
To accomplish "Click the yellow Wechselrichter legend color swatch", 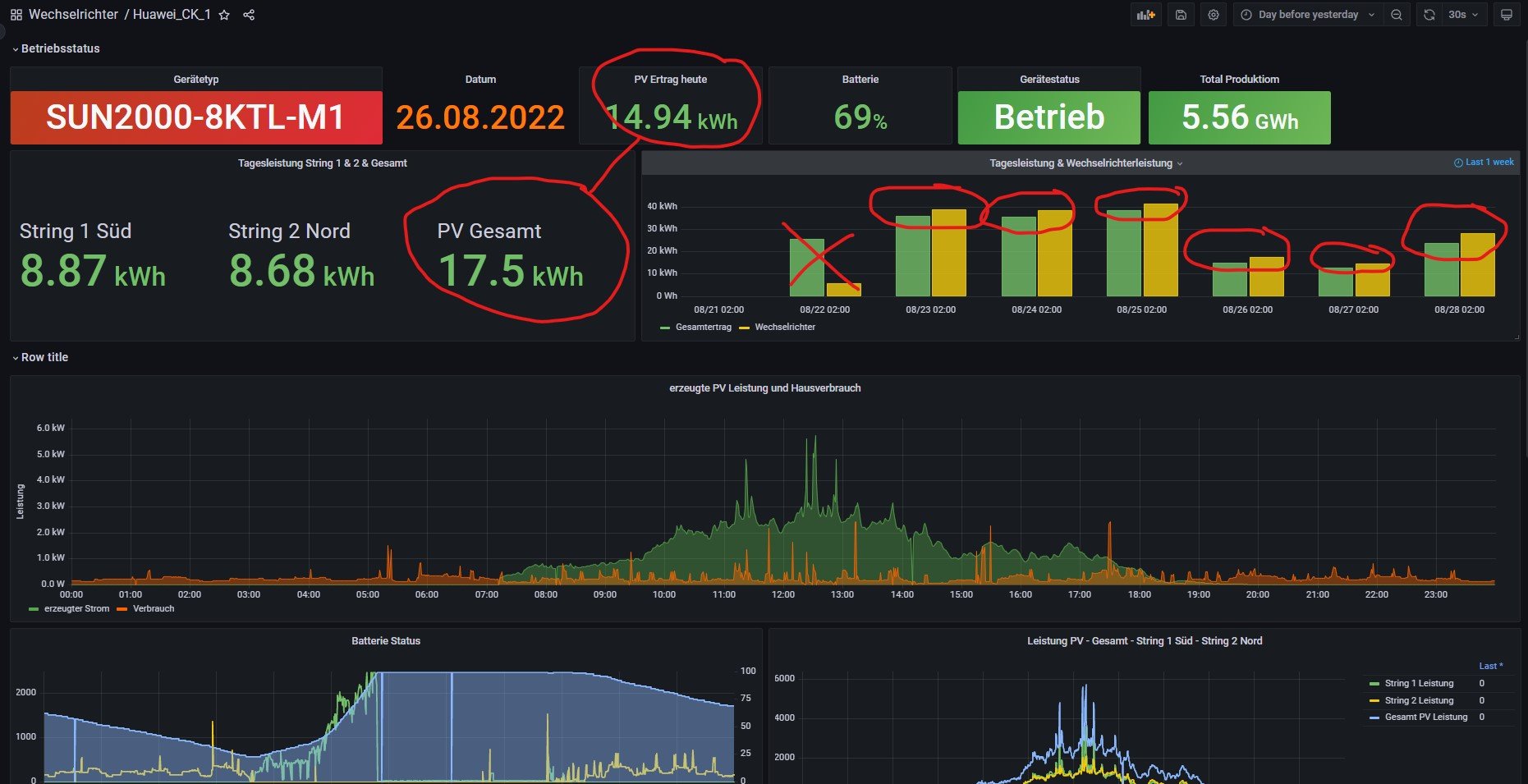I will click(x=745, y=328).
